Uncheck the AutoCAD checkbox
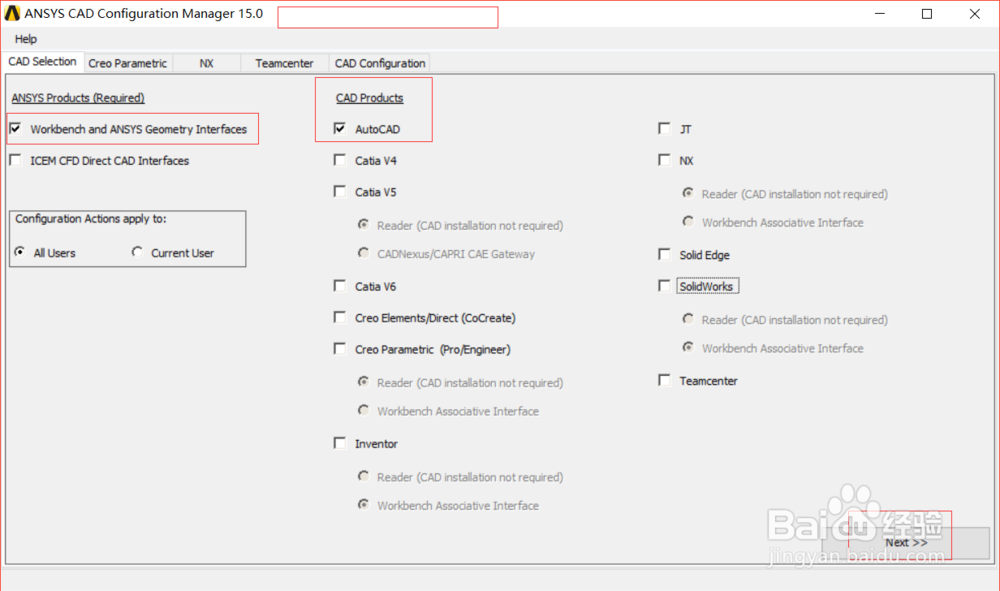Viewport: 1000px width, 591px height. [x=340, y=129]
